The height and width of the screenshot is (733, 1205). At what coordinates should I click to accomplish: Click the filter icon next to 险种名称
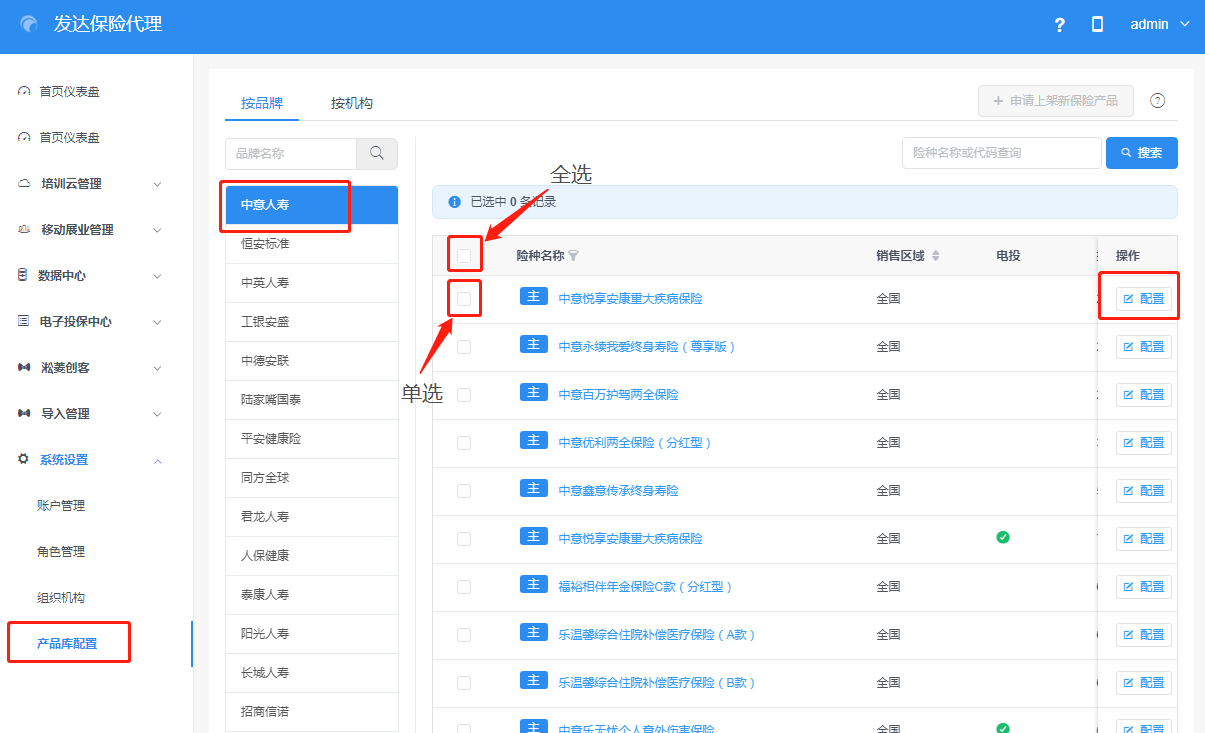[574, 256]
